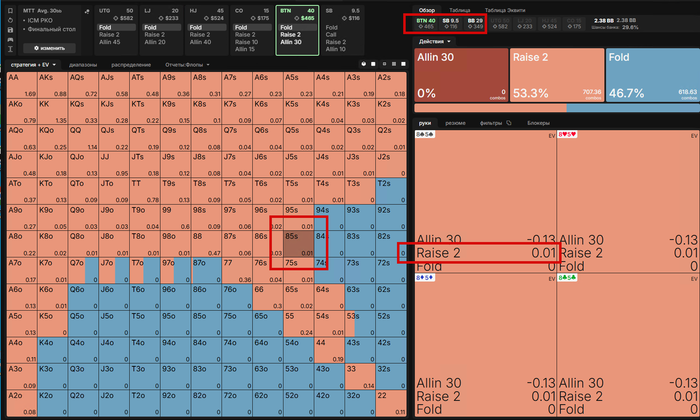Screen dimensions: 700x420
Task: Click the 53s mixed-strategy cell
Action: pos(361,324)
